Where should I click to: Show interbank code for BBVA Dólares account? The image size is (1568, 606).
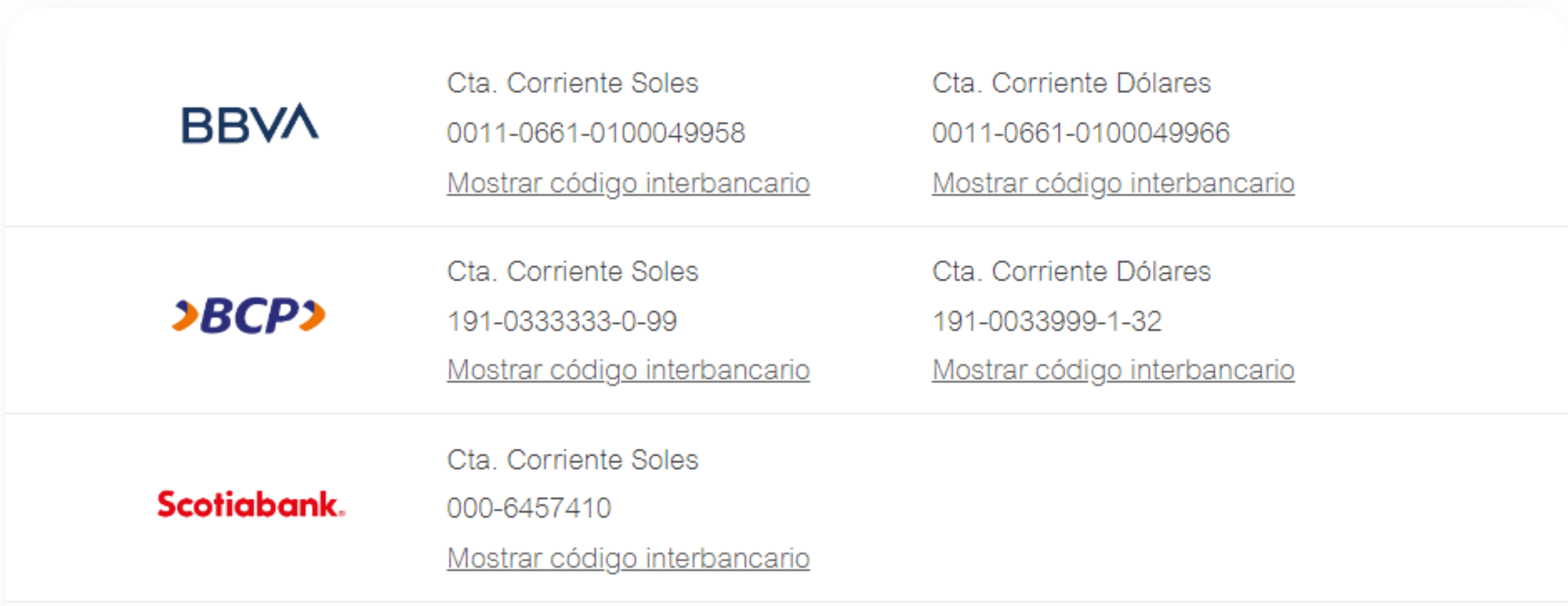tap(1113, 183)
